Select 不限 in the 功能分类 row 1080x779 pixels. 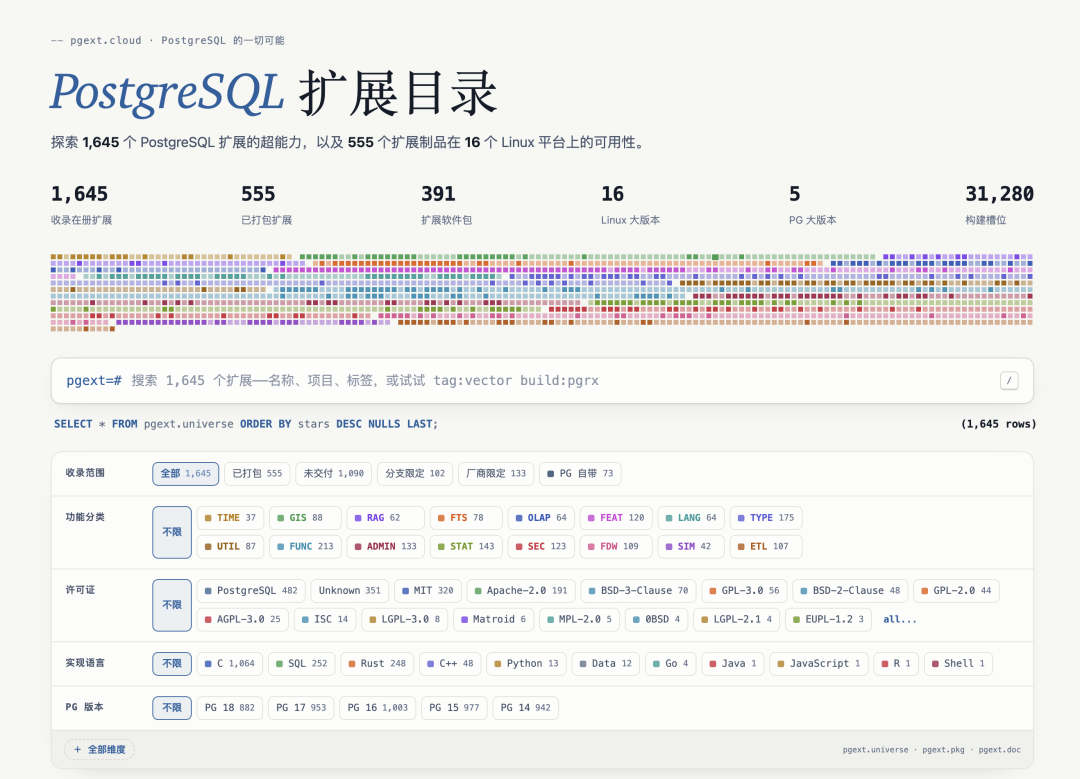click(172, 532)
